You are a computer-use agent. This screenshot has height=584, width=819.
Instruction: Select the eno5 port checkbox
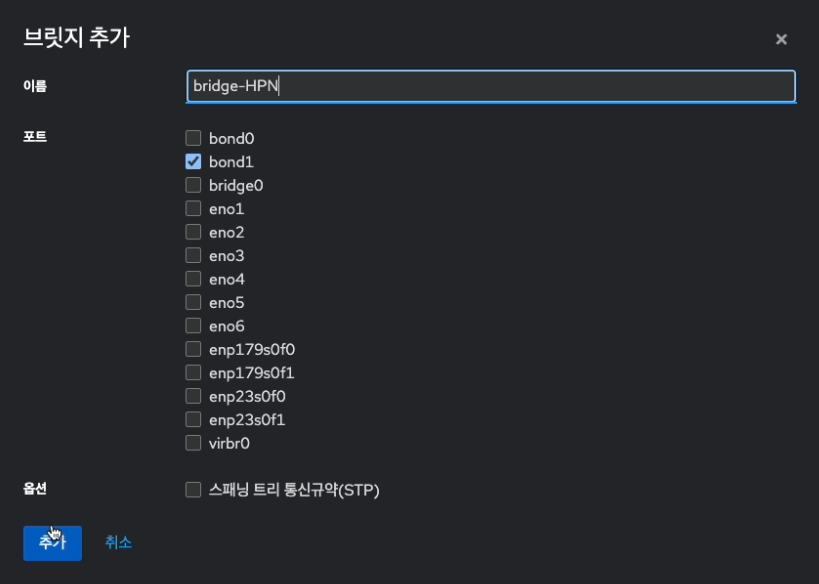(x=194, y=302)
